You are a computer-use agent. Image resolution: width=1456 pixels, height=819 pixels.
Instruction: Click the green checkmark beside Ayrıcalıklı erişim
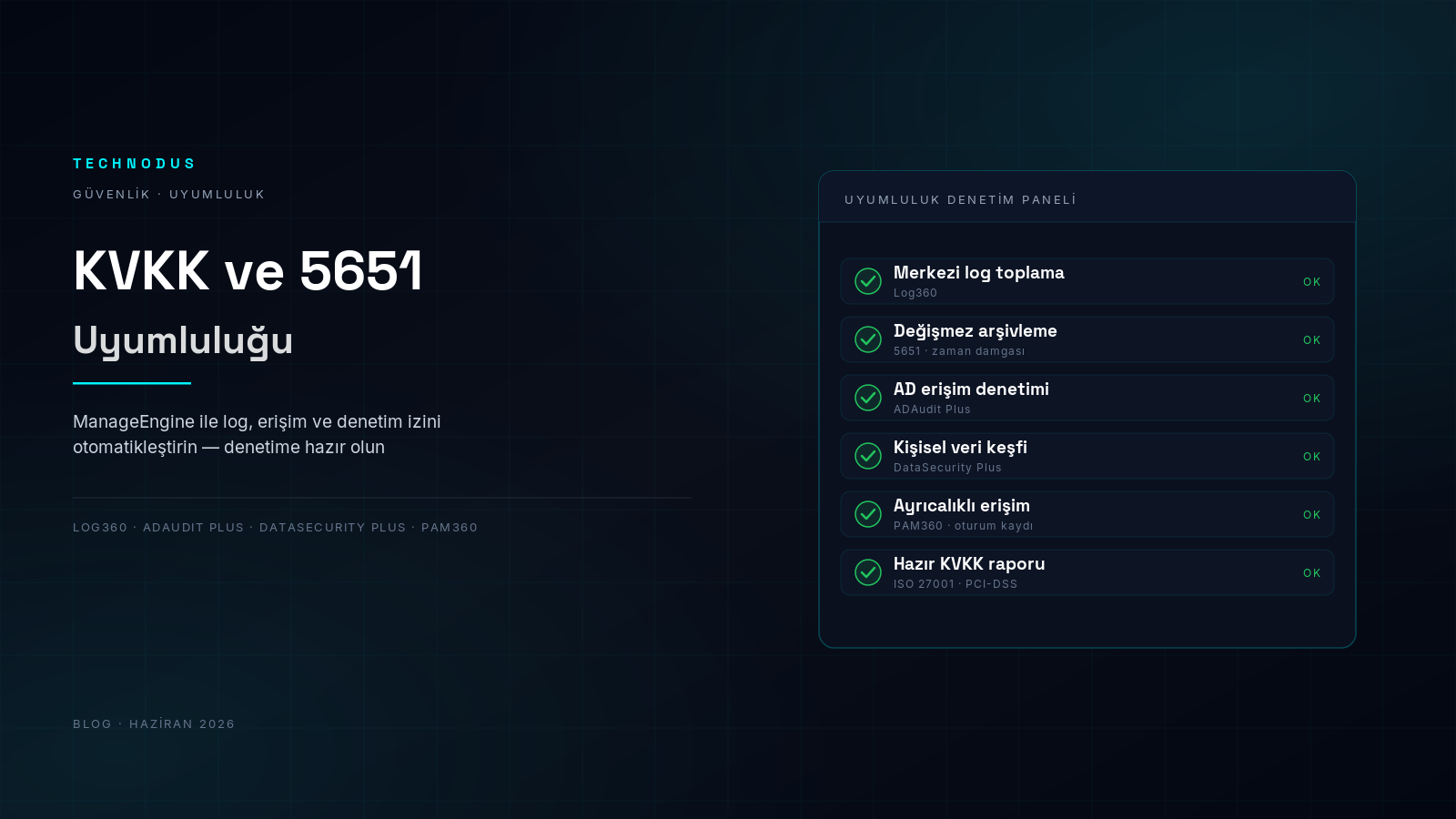(x=868, y=514)
